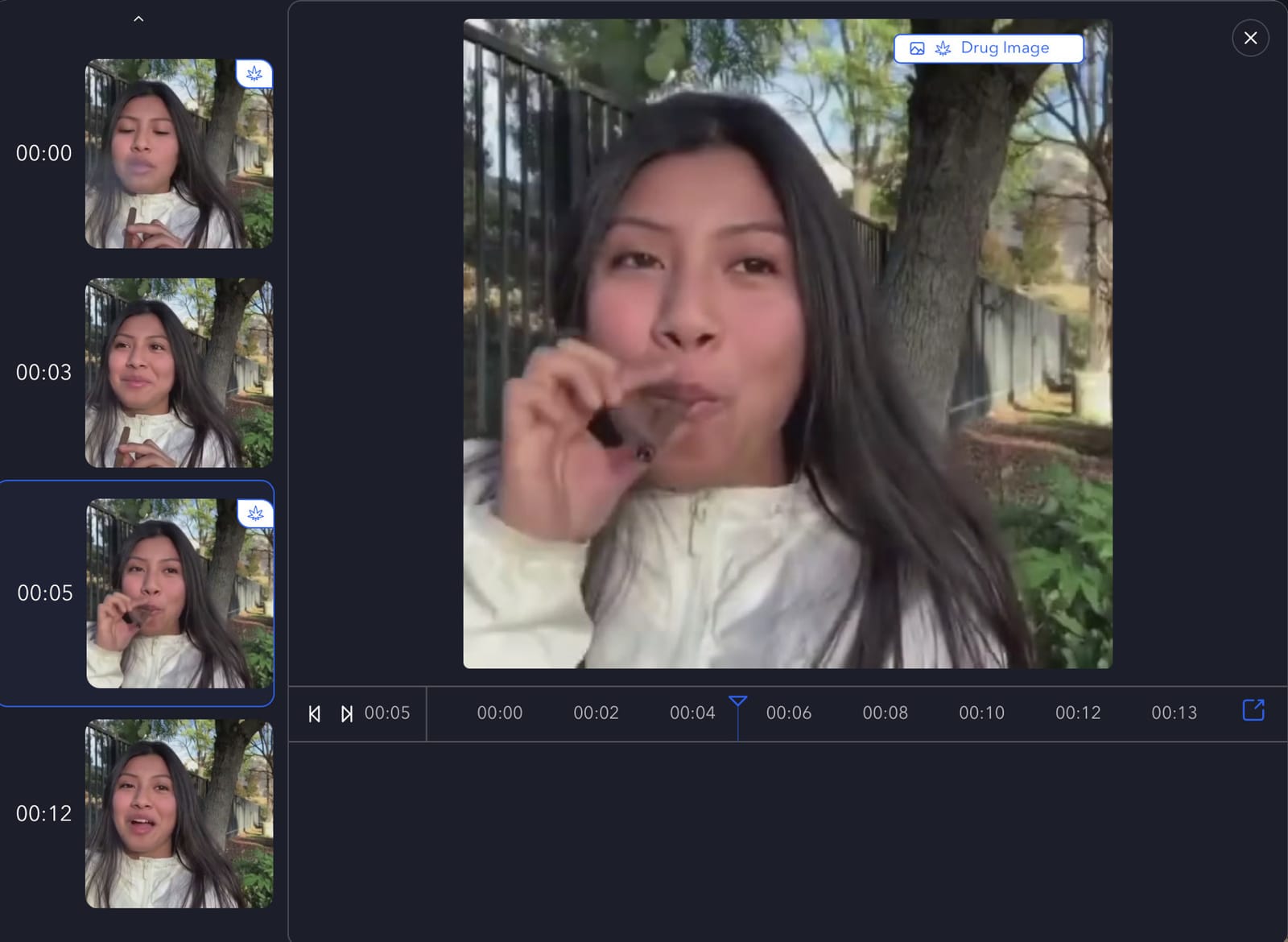Viewport: 1288px width, 942px height.
Task: Seek to 00:08 on the timeline
Action: (x=885, y=713)
